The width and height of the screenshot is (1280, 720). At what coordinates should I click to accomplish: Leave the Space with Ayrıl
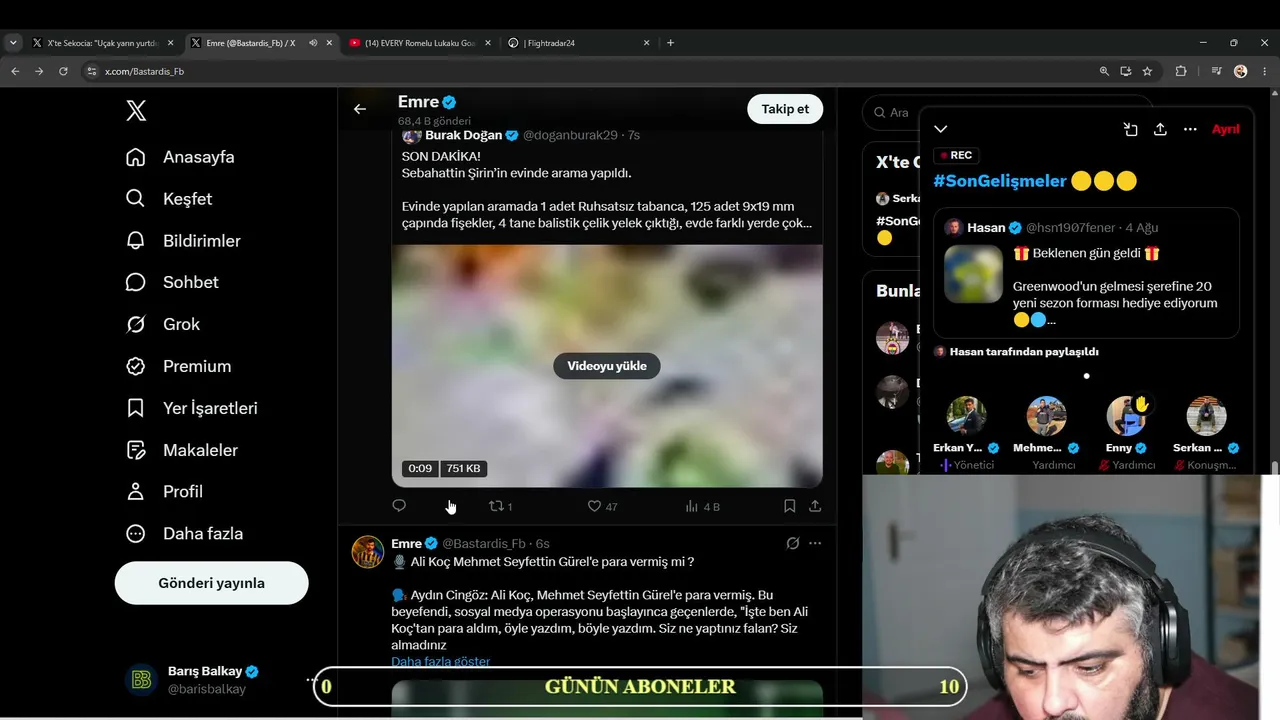(x=1226, y=129)
